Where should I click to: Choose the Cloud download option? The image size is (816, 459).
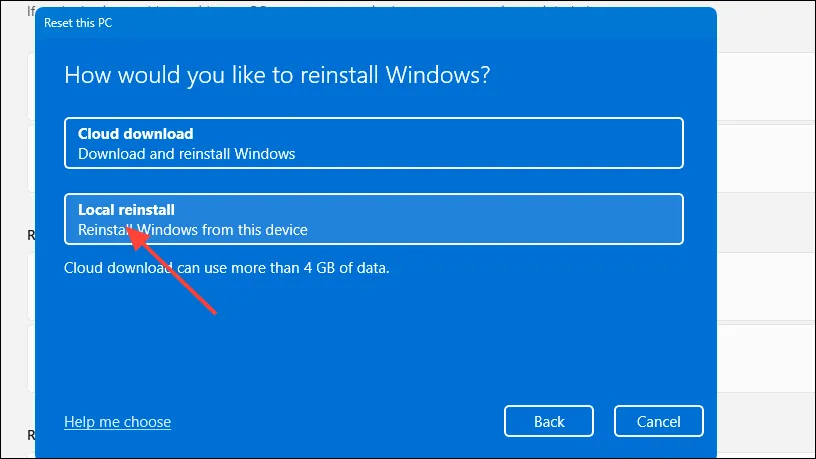(374, 143)
